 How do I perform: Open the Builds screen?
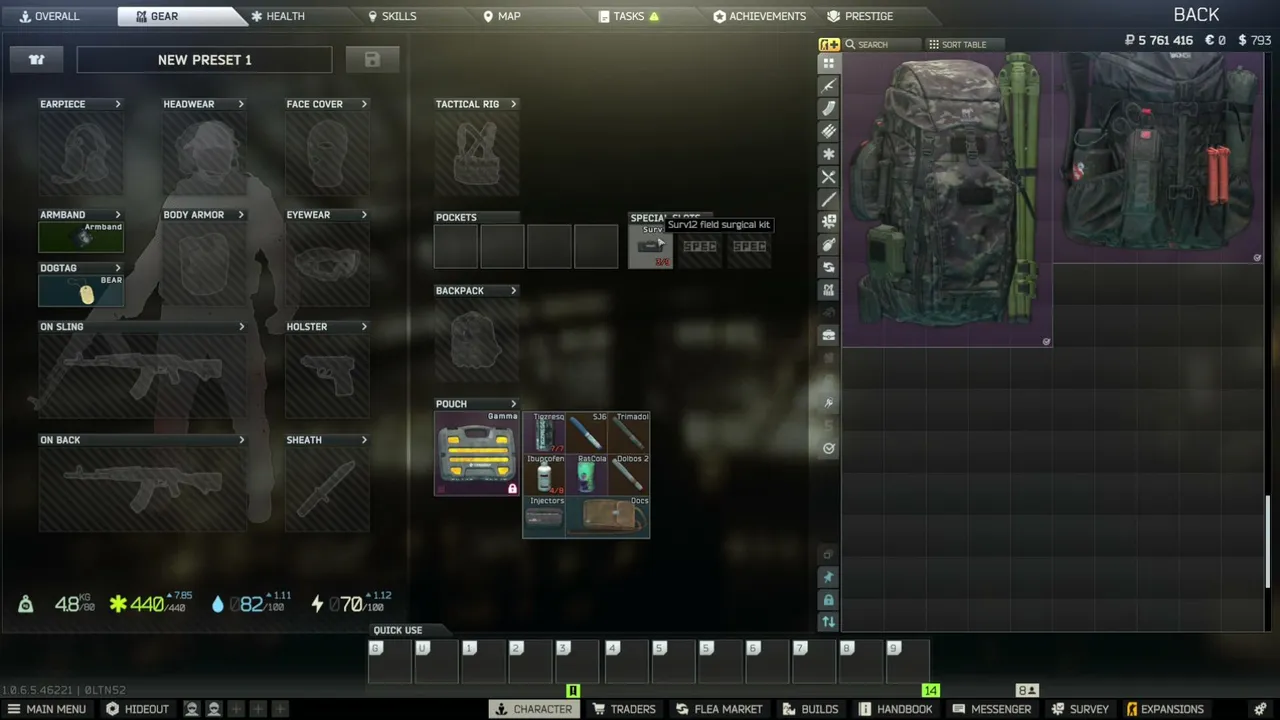point(810,709)
